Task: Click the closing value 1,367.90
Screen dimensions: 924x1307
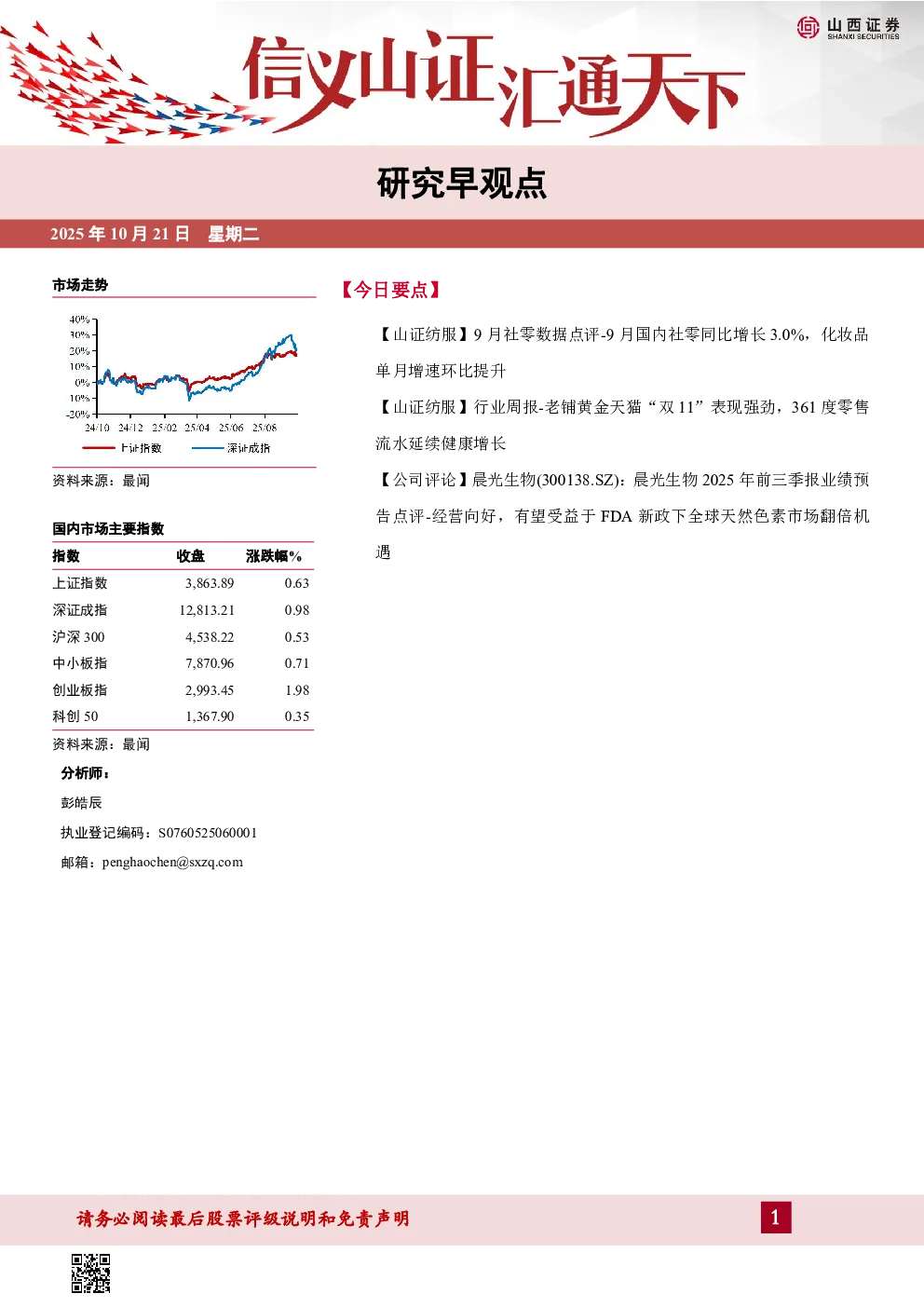Action: point(210,716)
